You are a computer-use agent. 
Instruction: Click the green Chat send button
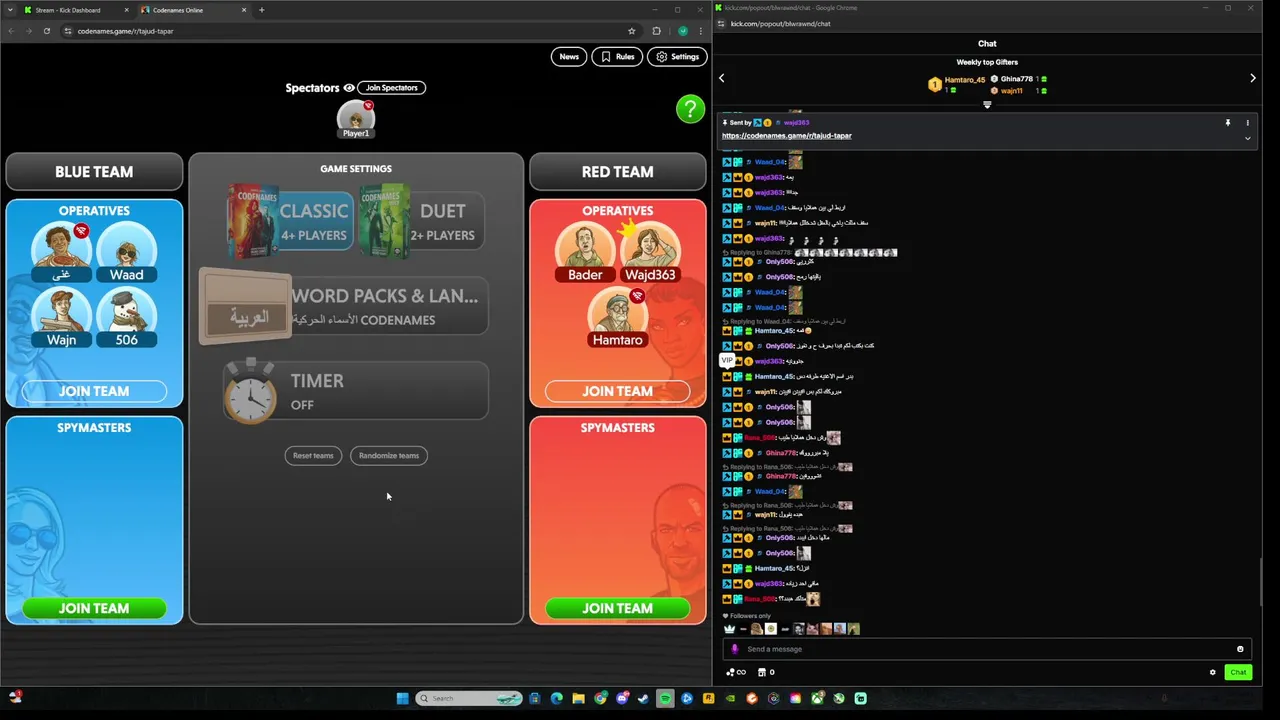tap(1238, 672)
